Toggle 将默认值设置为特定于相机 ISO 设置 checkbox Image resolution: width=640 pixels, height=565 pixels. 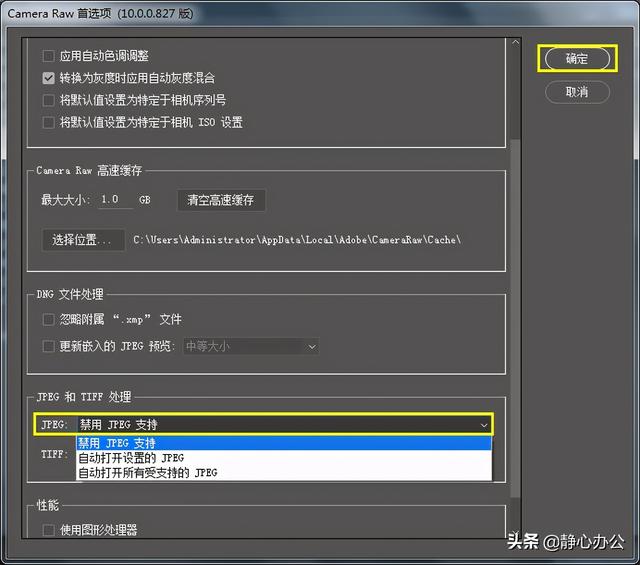tap(49, 122)
